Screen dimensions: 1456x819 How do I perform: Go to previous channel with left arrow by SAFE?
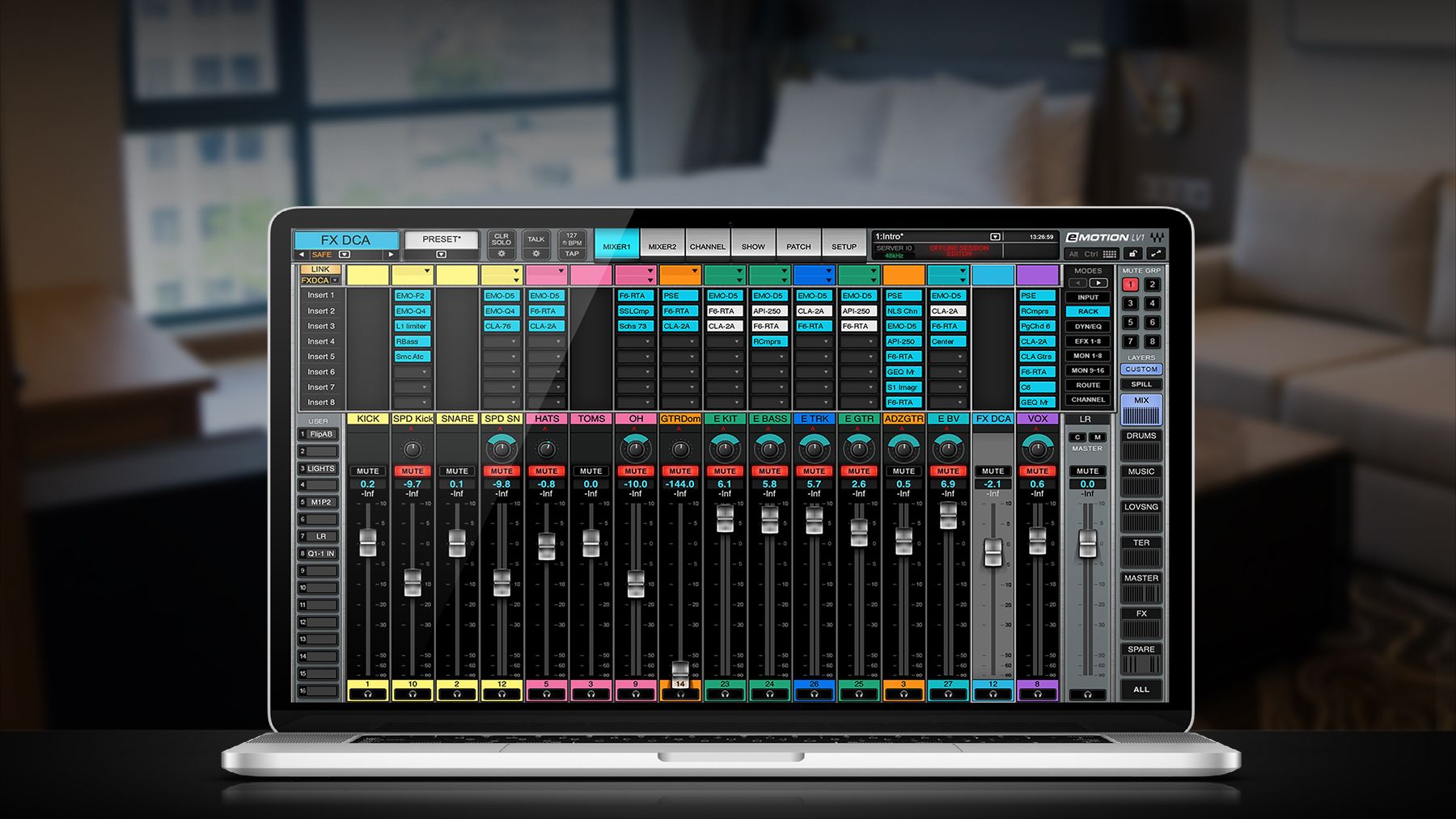click(302, 255)
